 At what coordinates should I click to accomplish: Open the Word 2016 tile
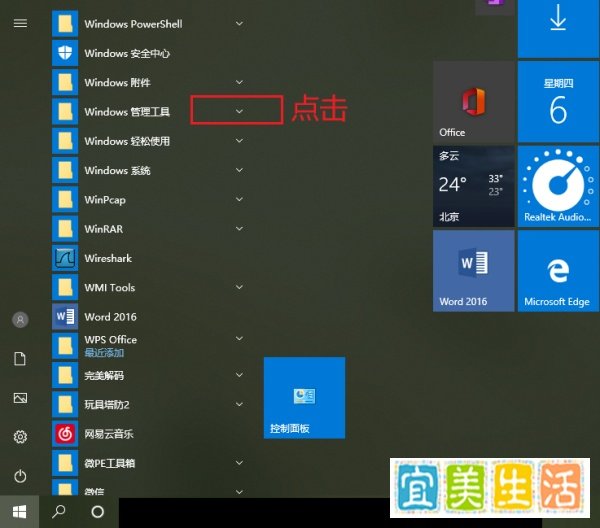pyautogui.click(x=474, y=271)
